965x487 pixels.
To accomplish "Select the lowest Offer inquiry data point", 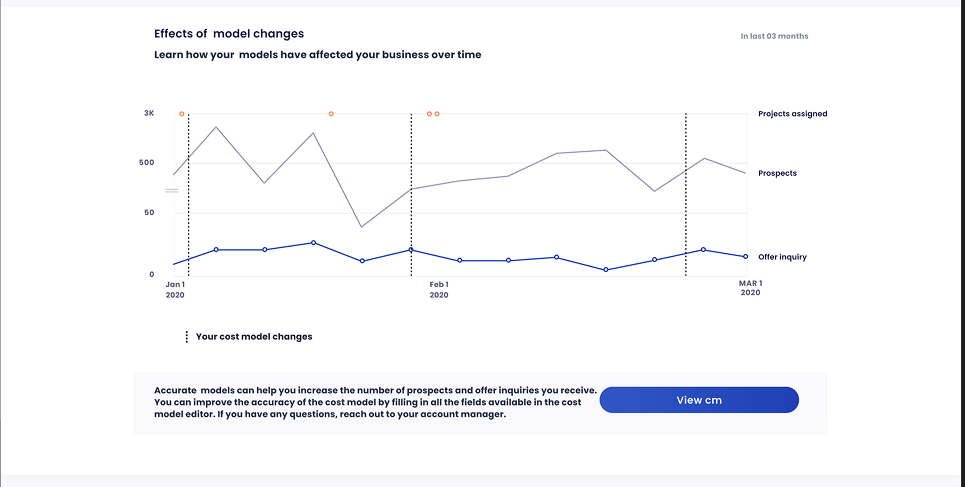I will [x=605, y=270].
